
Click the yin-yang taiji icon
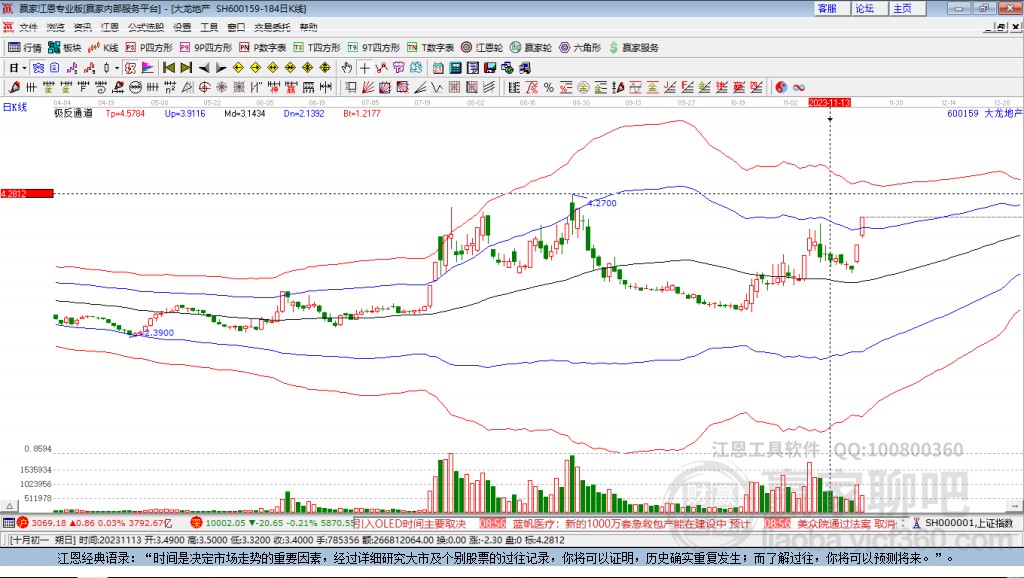pyautogui.click(x=781, y=87)
